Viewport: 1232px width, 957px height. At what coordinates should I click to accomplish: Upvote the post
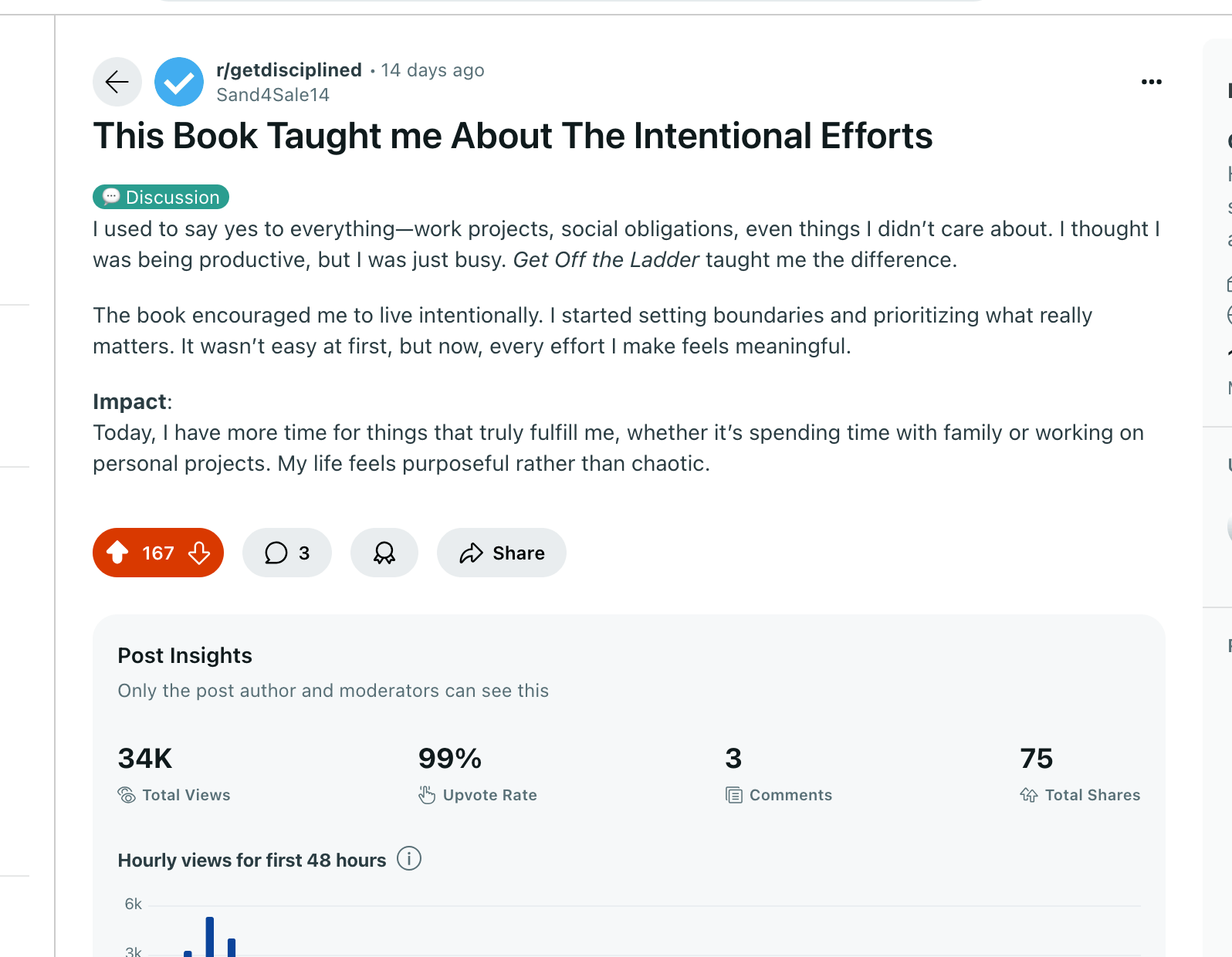[x=117, y=553]
